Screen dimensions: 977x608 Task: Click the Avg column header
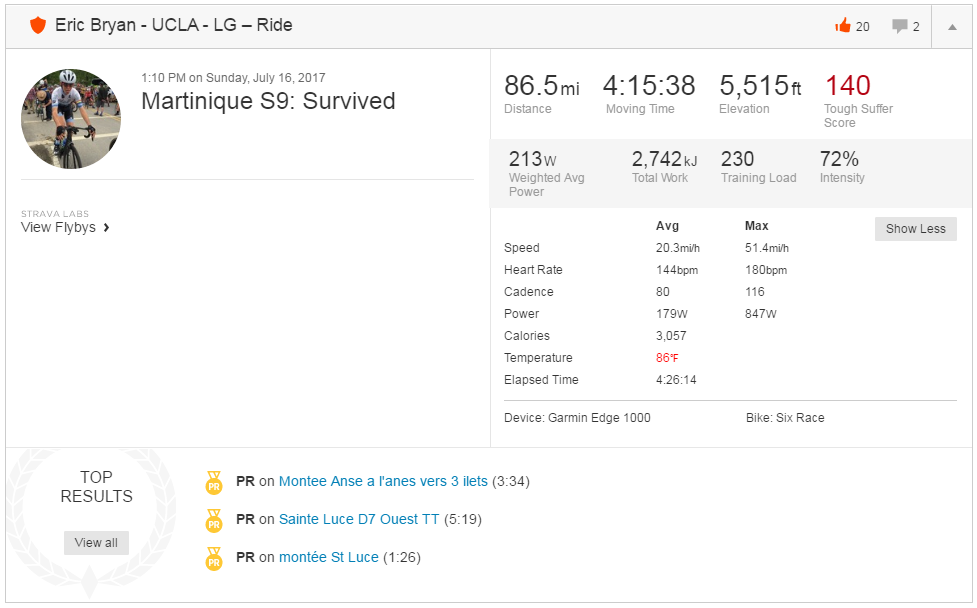(667, 226)
